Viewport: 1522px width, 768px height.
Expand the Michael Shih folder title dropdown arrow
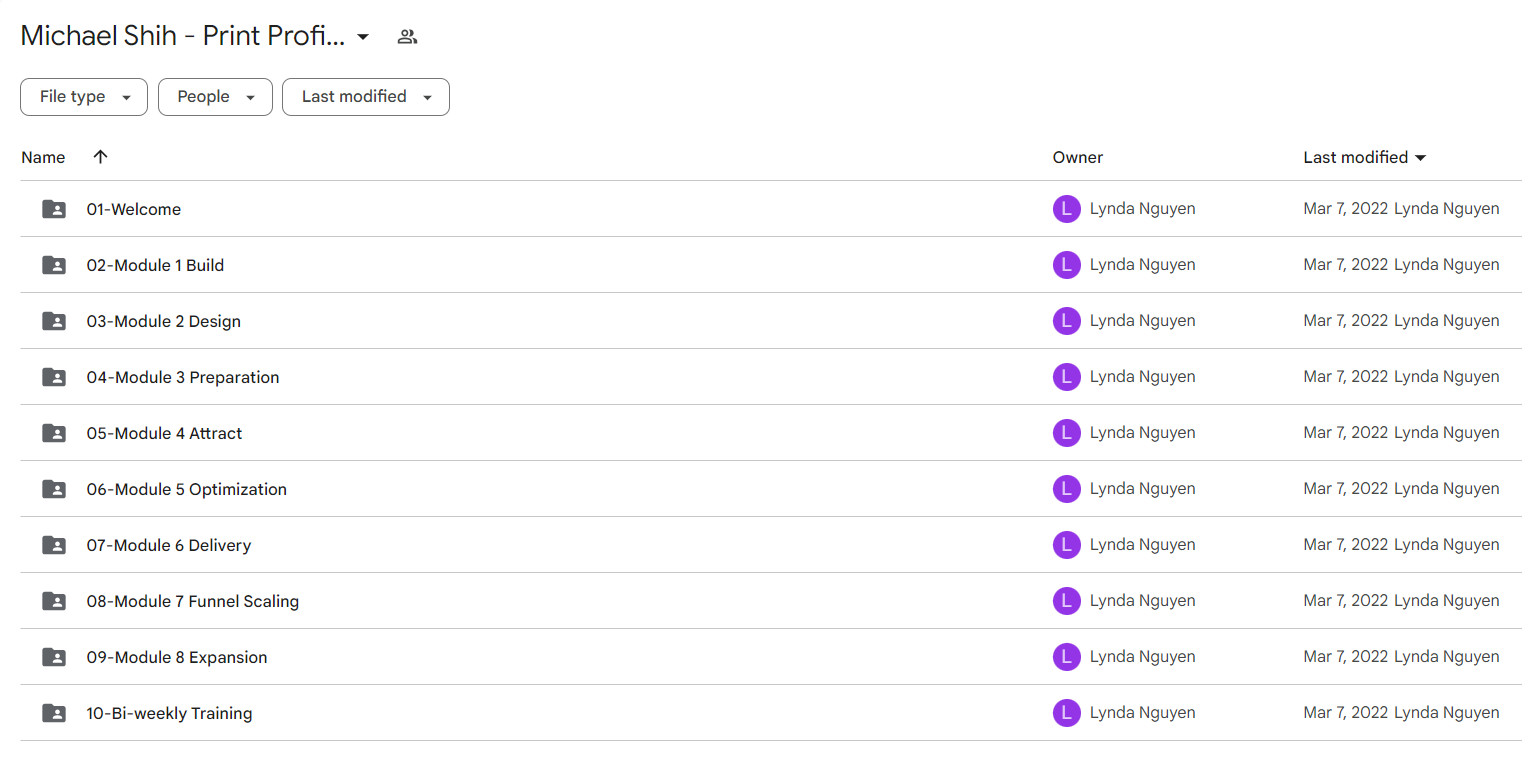pyautogui.click(x=363, y=37)
